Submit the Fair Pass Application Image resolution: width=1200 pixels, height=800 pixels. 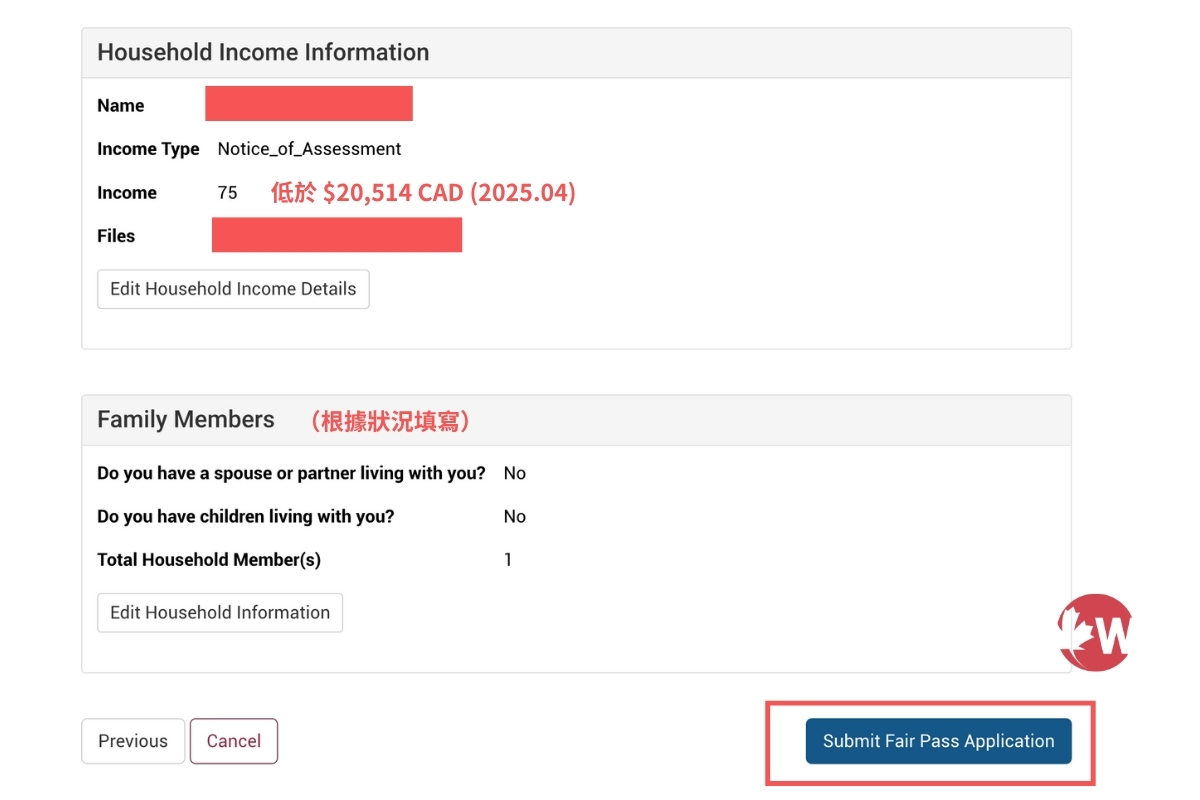(x=938, y=741)
